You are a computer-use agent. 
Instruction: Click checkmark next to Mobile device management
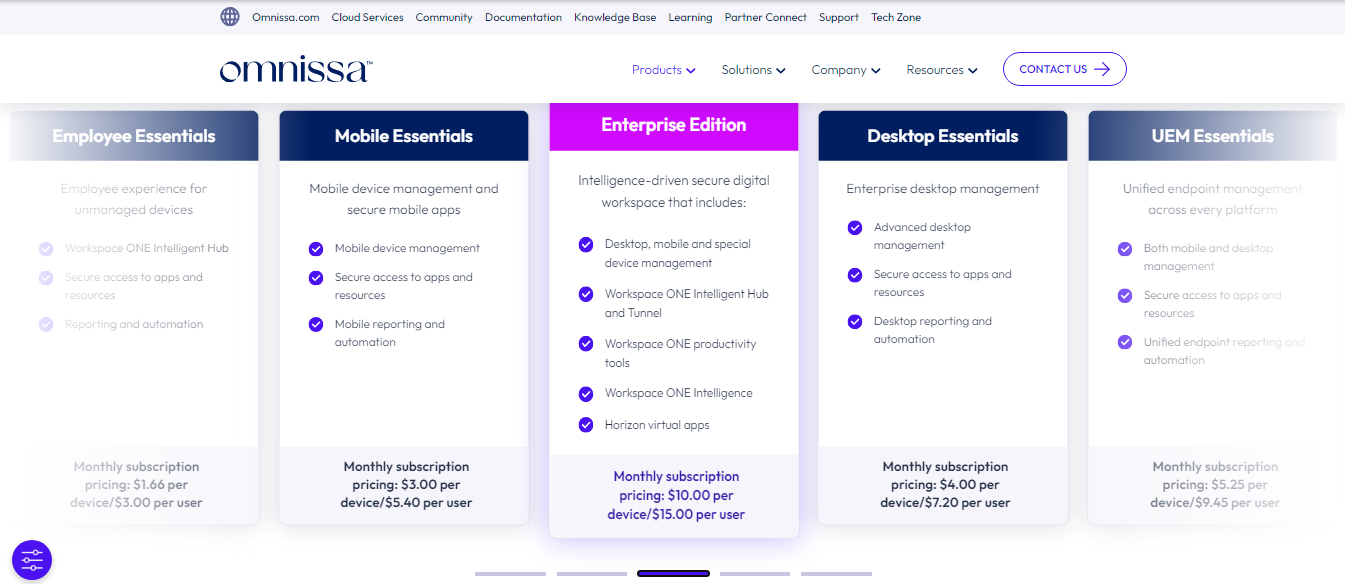tap(316, 248)
